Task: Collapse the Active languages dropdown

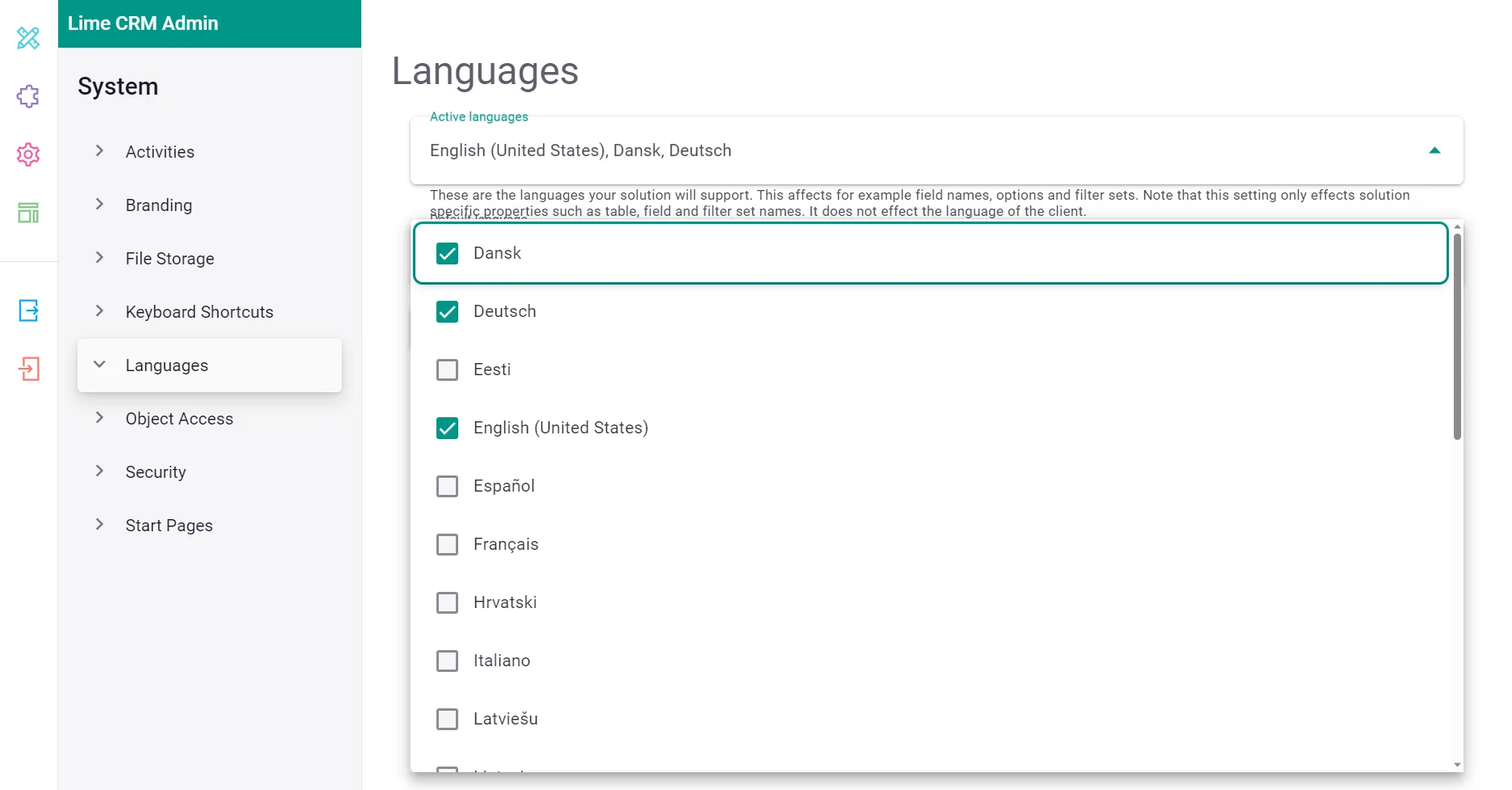Action: (1435, 150)
